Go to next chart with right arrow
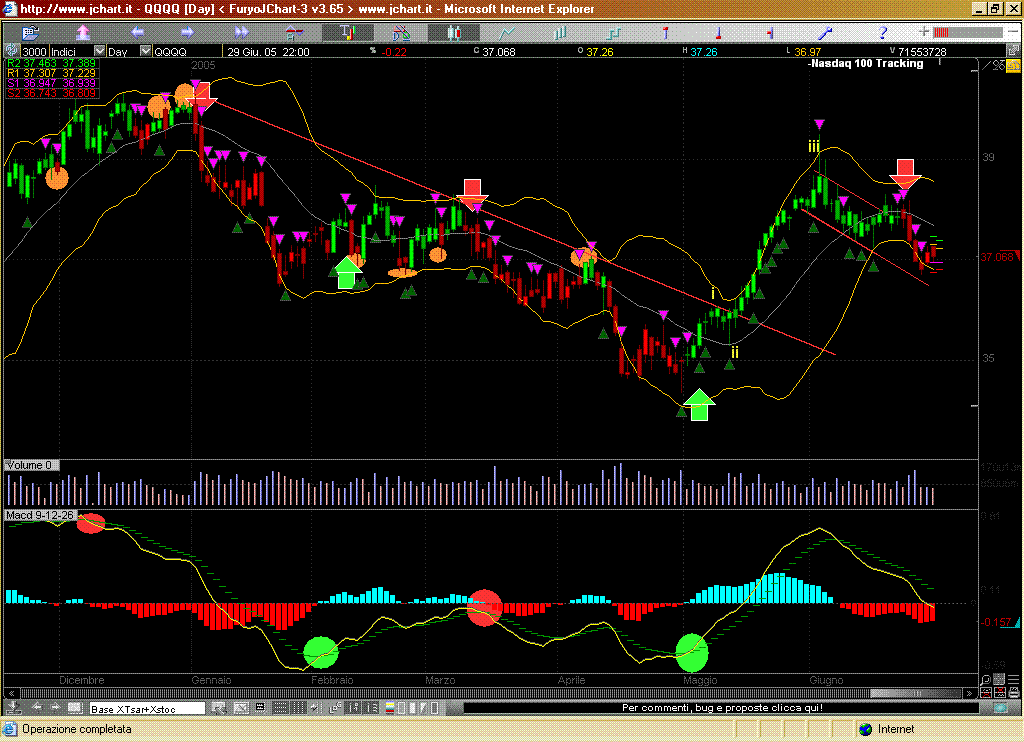1024x742 pixels. coord(187,32)
